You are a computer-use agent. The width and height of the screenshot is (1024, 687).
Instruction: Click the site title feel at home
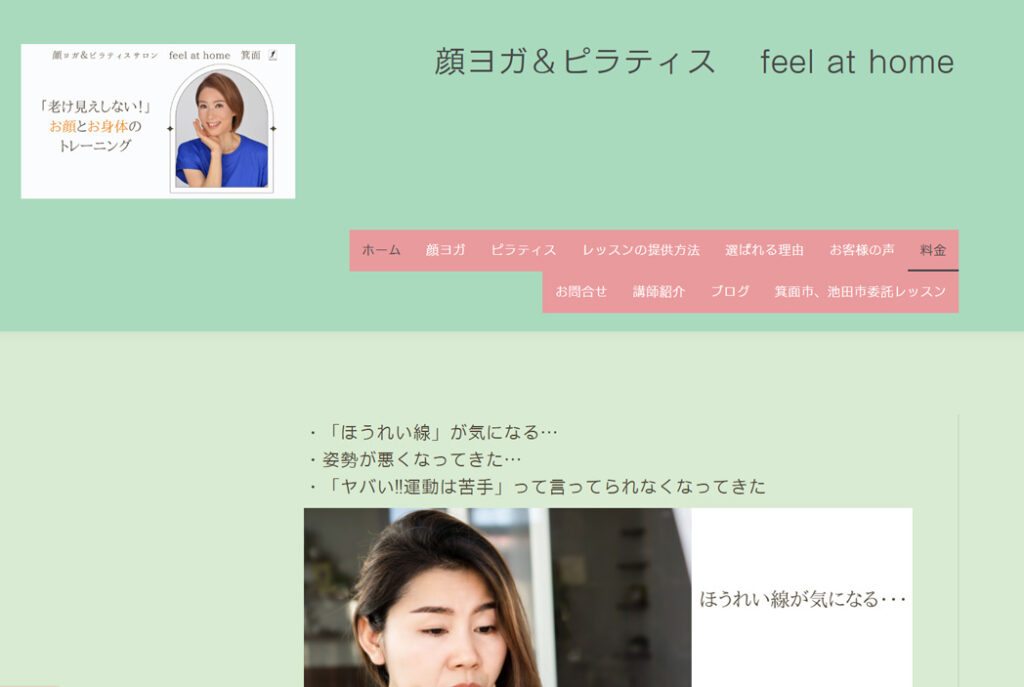point(694,62)
